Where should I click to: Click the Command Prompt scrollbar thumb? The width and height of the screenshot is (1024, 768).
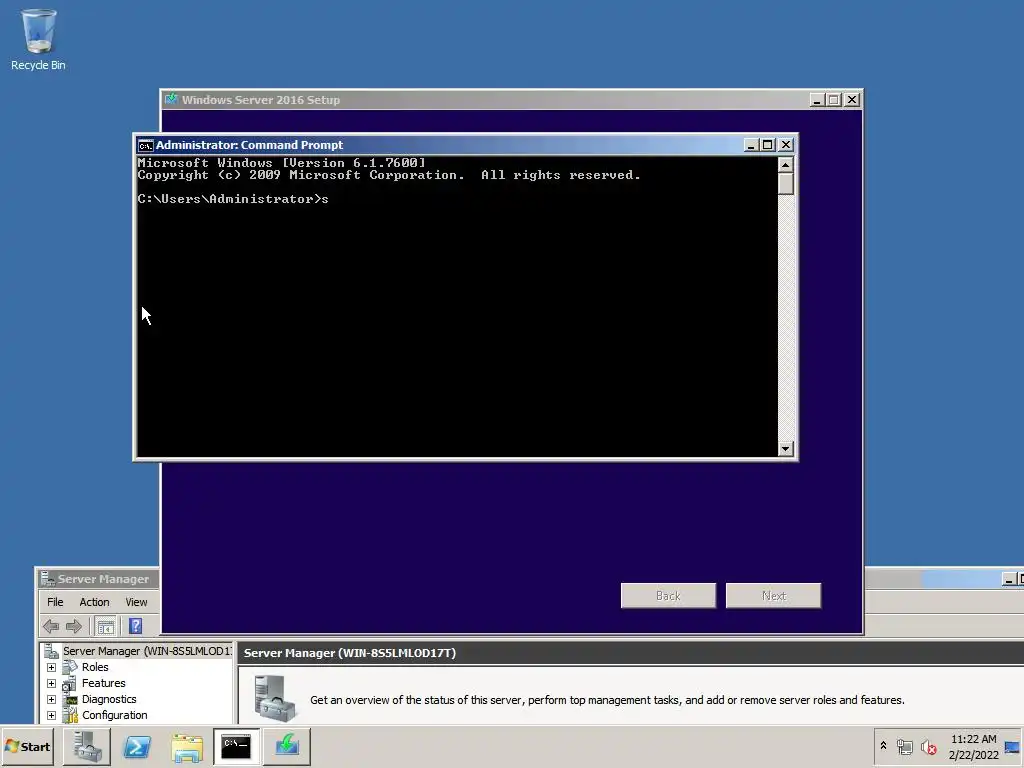tap(786, 183)
